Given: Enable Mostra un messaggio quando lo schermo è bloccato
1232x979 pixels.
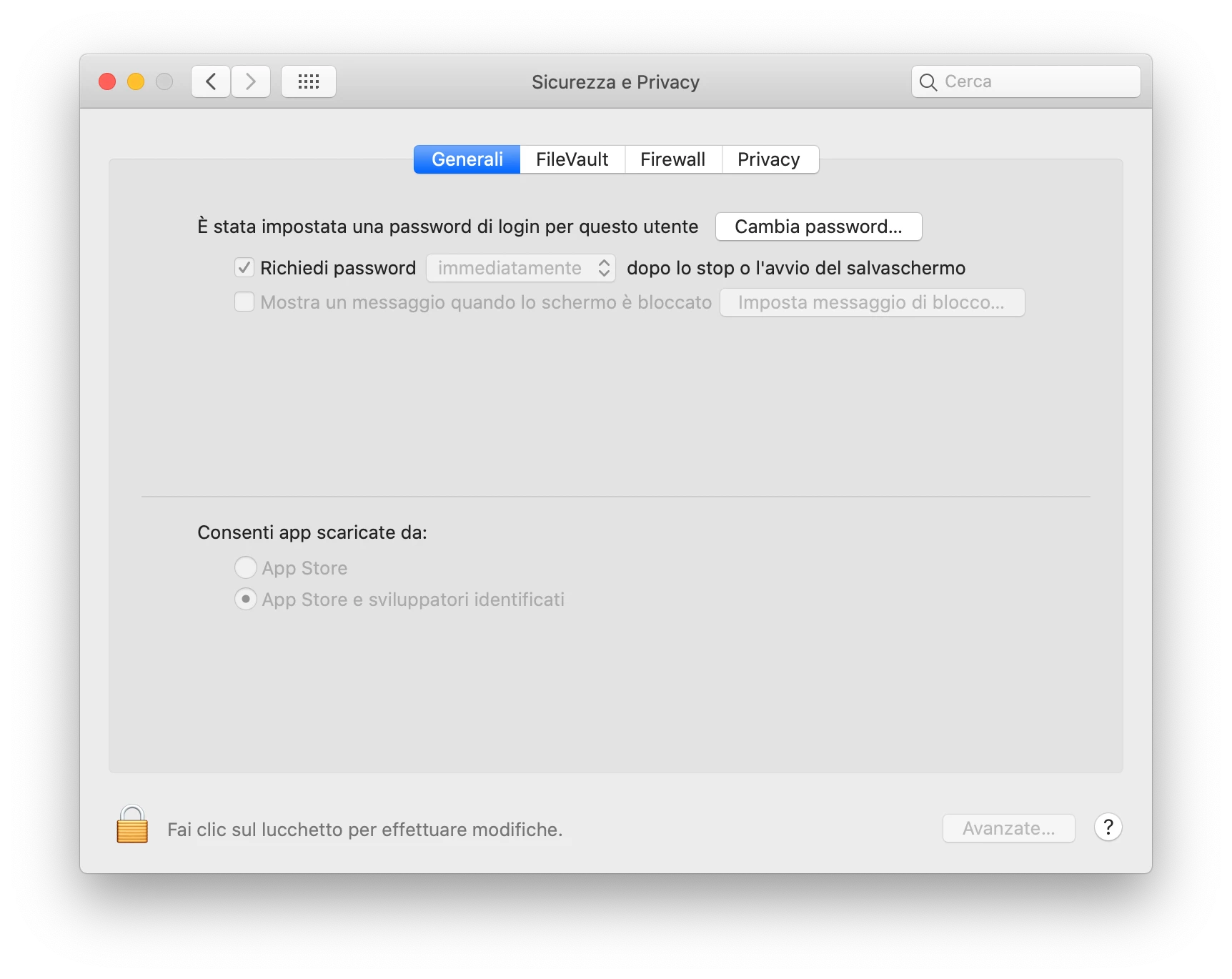Looking at the screenshot, I should (244, 302).
